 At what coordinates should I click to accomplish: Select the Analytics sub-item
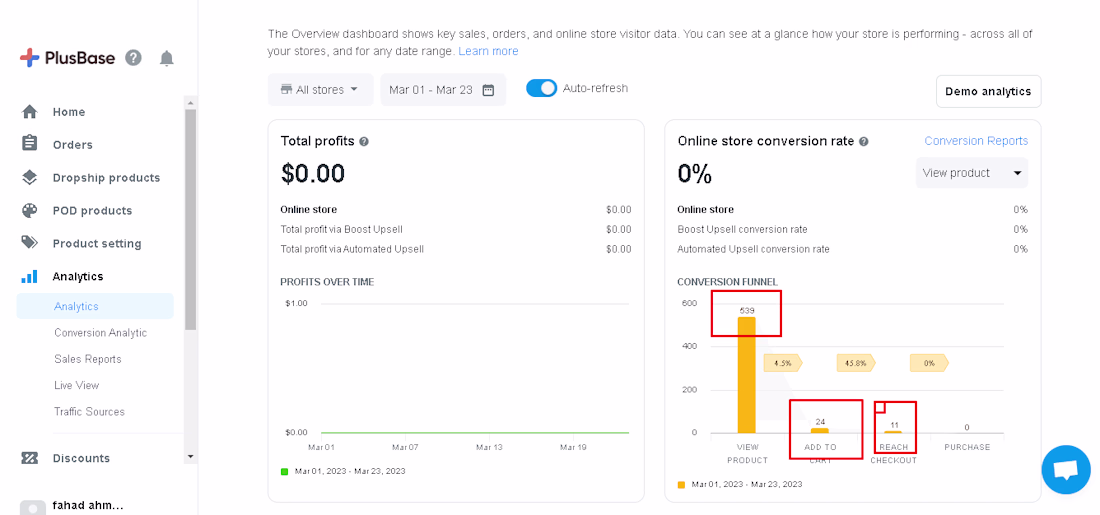pos(95,306)
